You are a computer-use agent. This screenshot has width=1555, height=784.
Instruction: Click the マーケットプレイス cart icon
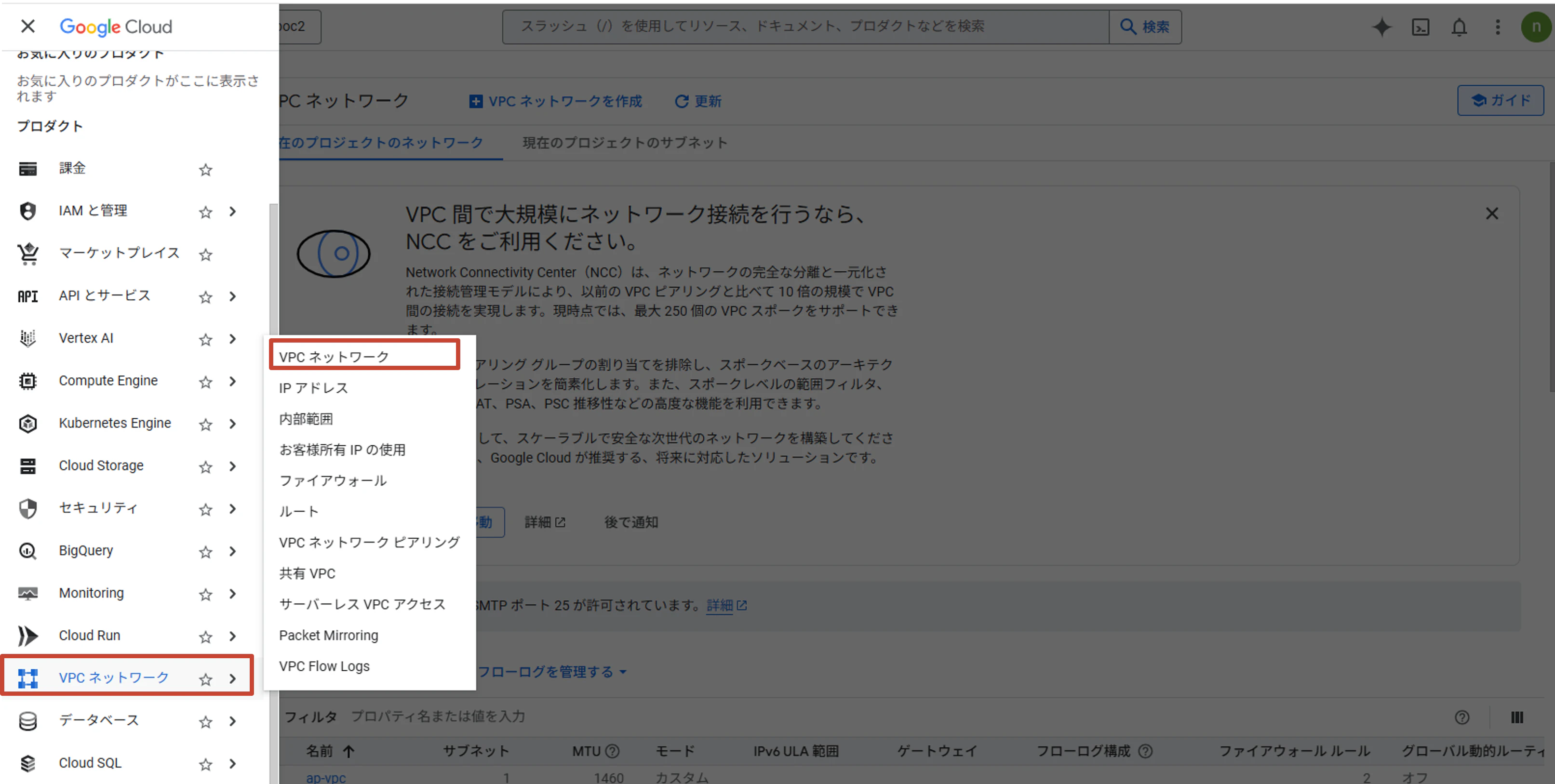[x=28, y=253]
